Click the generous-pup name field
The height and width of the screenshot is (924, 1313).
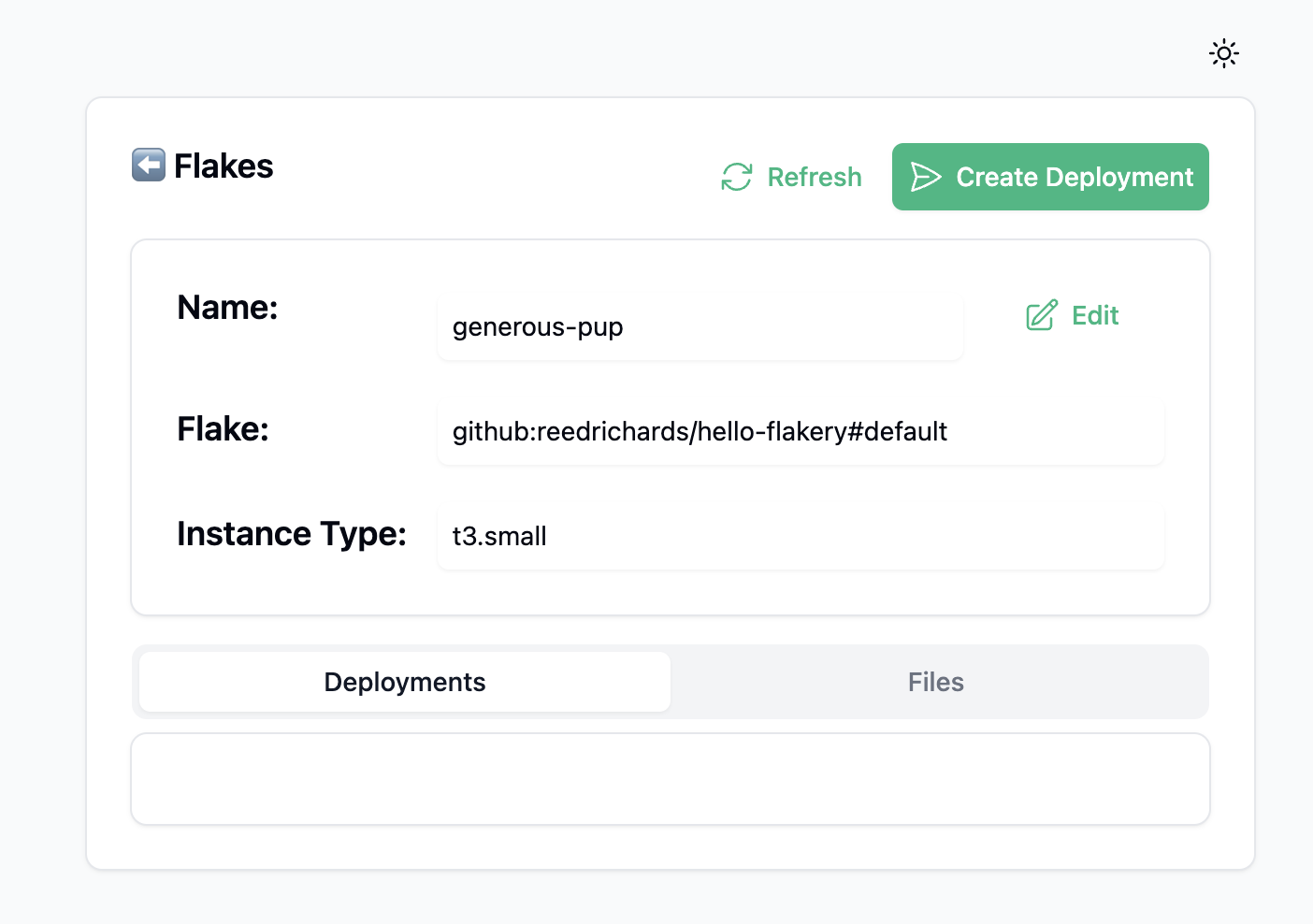[699, 327]
